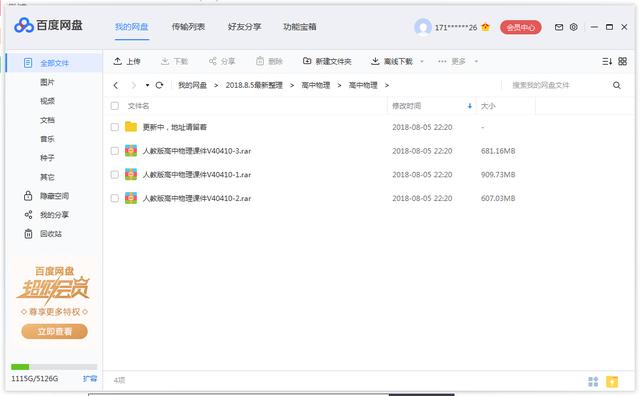Screen dimensions: 640x396
Task: Open the settings gear icon
Action: 573,27
